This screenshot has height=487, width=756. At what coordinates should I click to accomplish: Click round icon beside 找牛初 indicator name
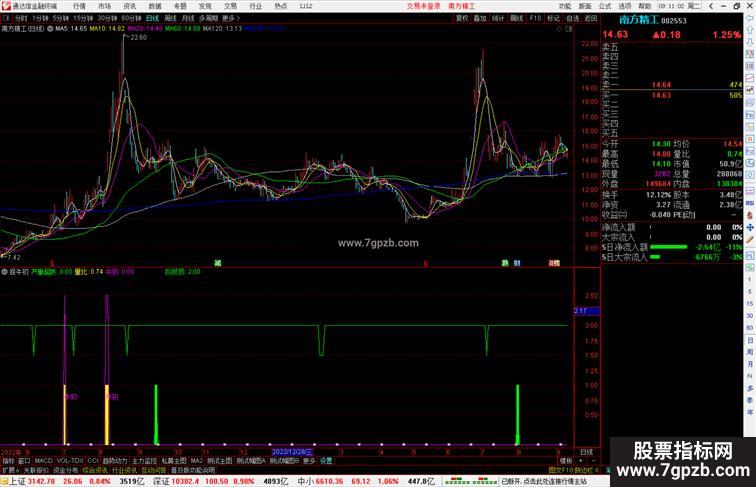pyautogui.click(x=4, y=272)
